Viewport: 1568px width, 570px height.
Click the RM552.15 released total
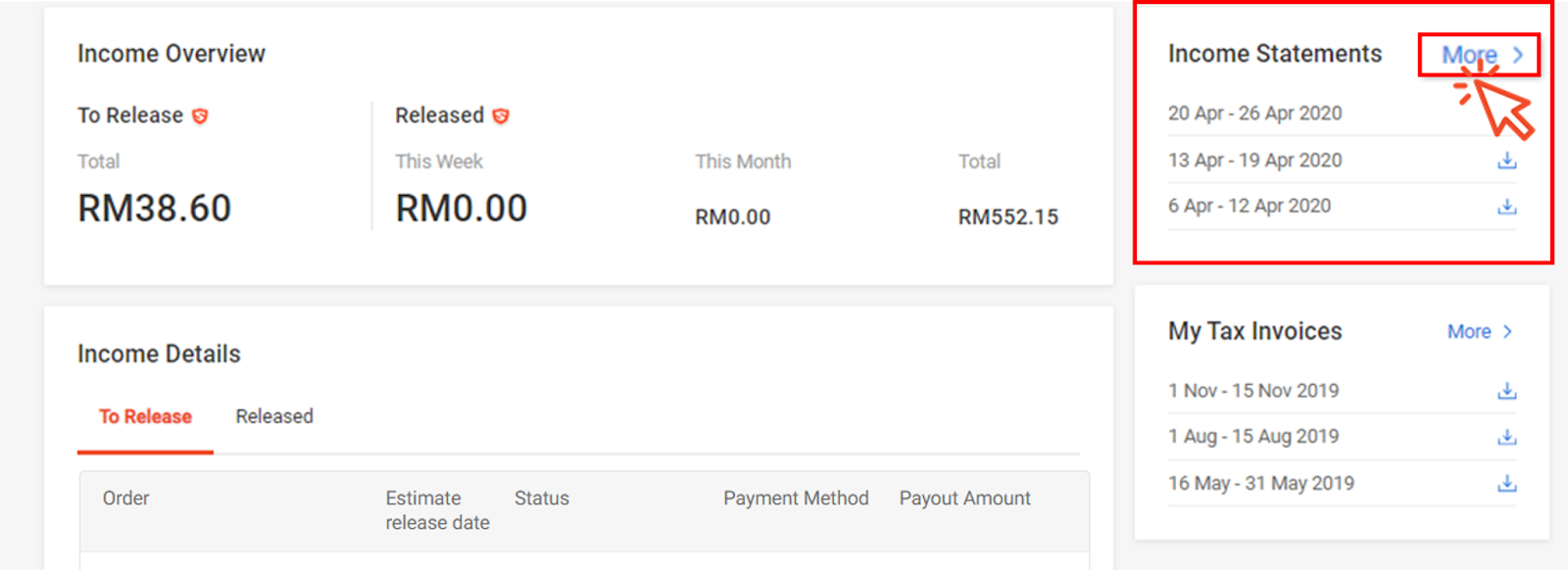point(1008,216)
